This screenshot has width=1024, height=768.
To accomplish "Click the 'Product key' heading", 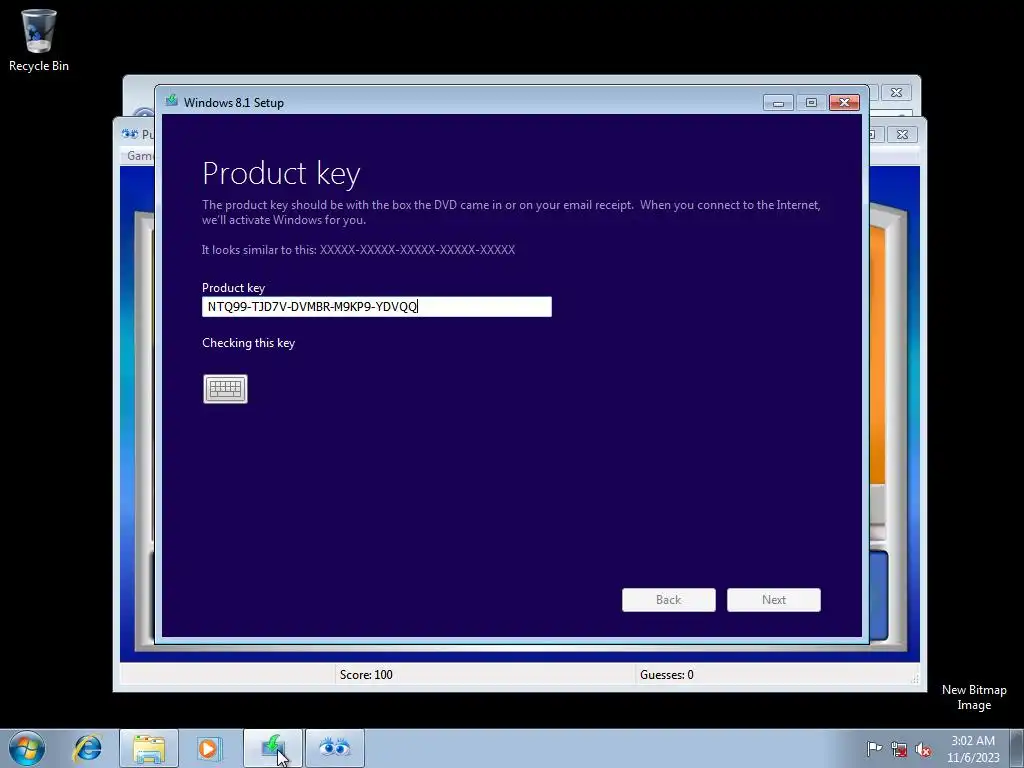I will (281, 174).
